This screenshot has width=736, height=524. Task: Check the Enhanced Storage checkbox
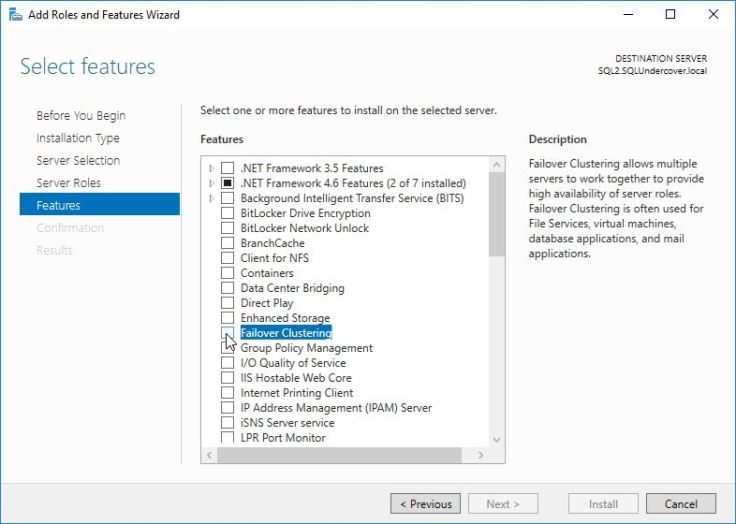pos(227,318)
